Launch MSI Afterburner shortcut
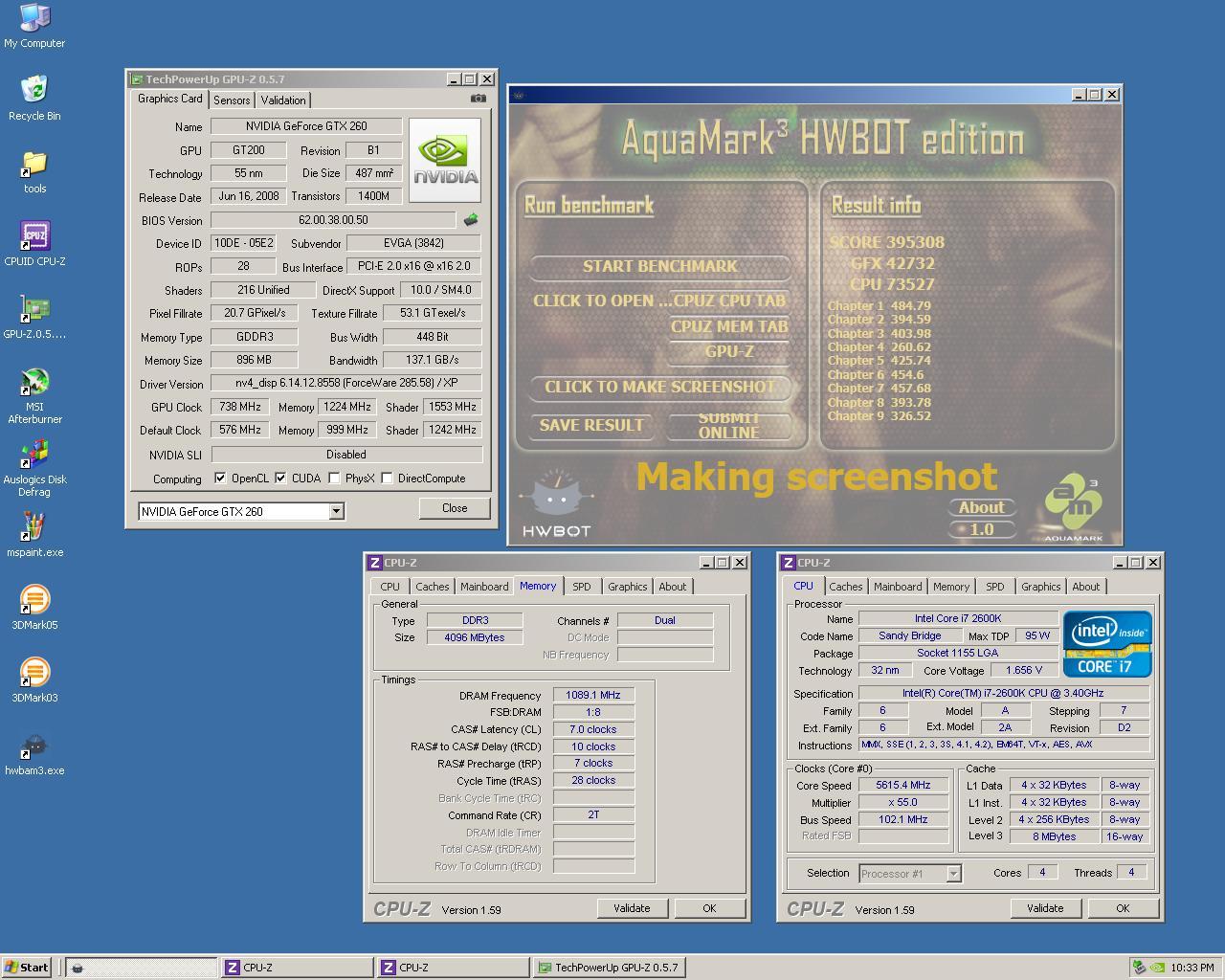1225x980 pixels. tap(34, 394)
